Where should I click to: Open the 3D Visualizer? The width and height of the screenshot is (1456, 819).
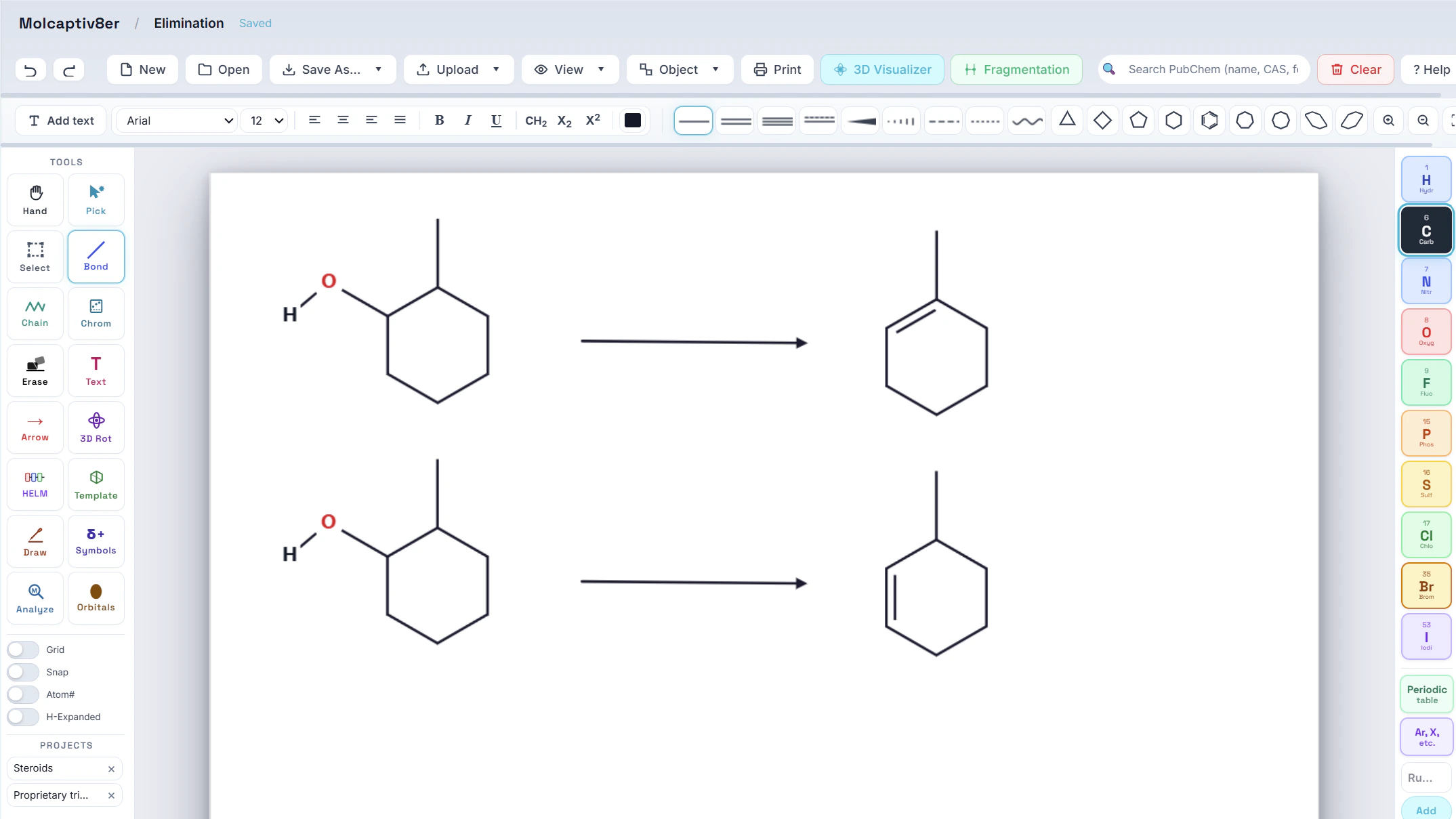(882, 70)
